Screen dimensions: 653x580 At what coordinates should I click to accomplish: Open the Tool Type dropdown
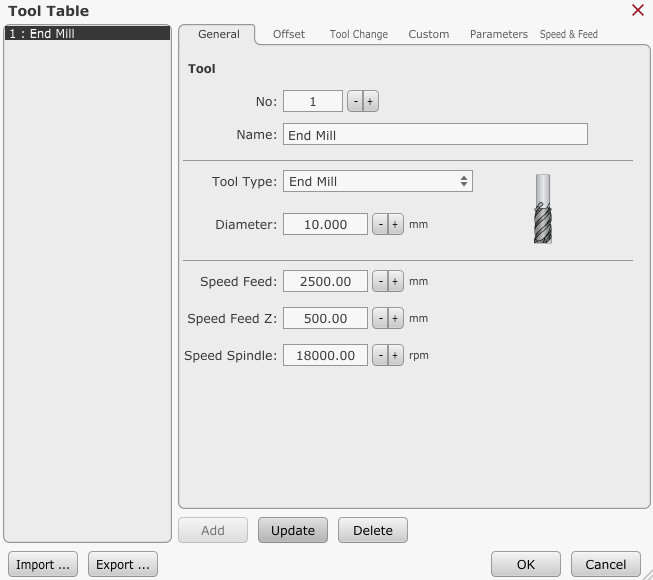click(x=377, y=181)
